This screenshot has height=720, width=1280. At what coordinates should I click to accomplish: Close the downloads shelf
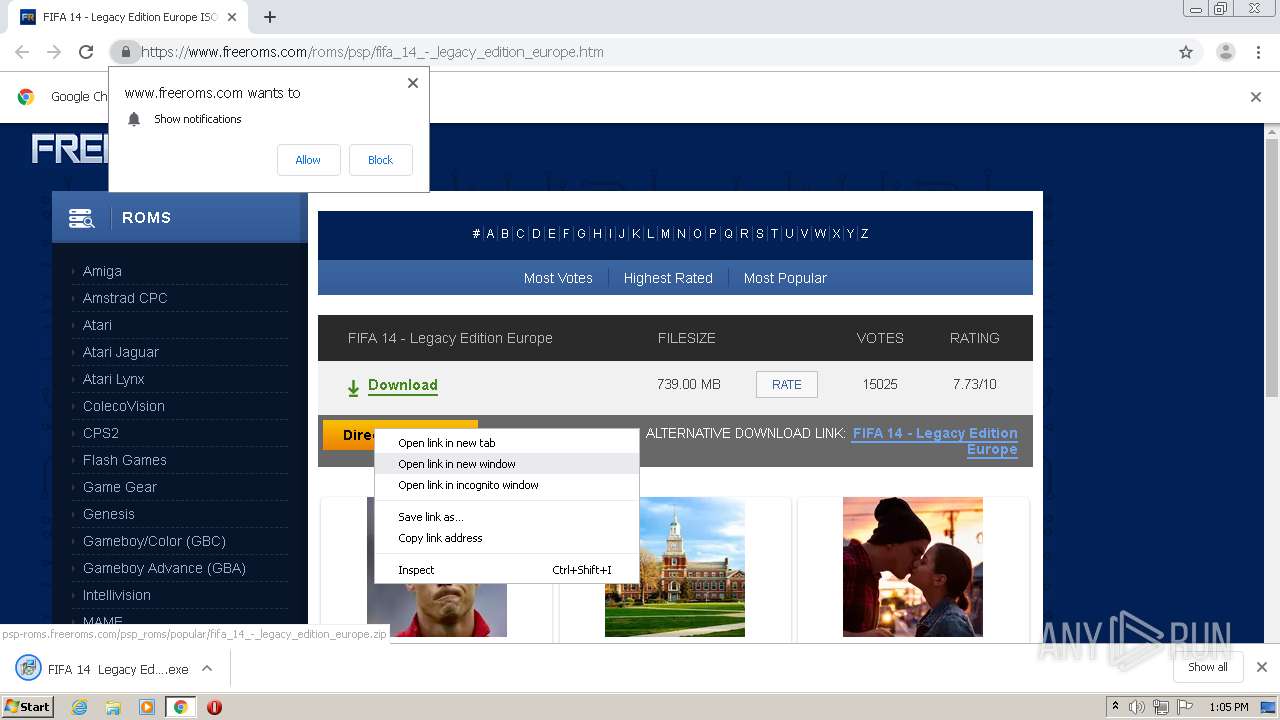pos(1262,667)
